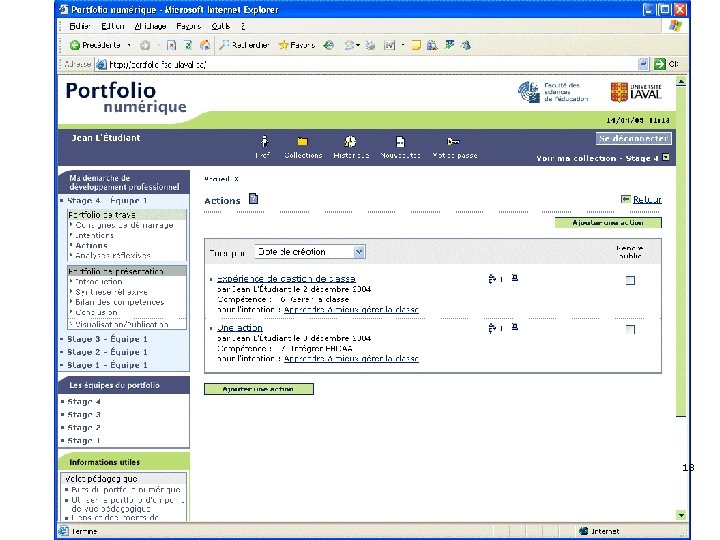Viewport: 720px width, 540px height.
Task: Open intention link under Une action entry
Action: pos(351,359)
